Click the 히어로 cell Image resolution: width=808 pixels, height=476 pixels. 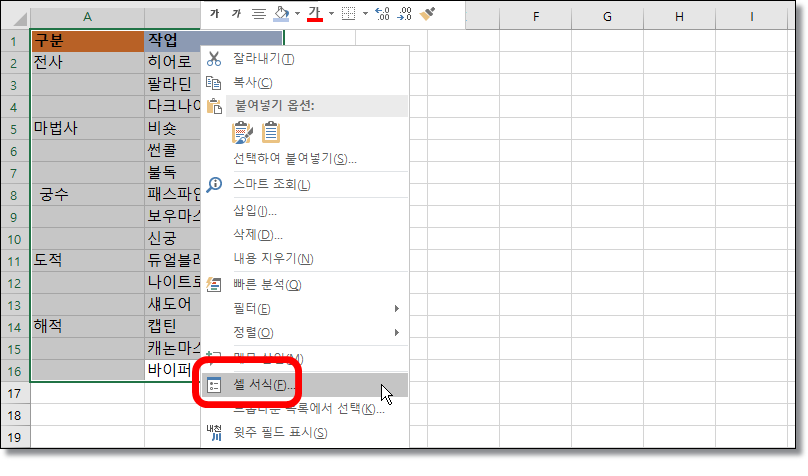(173, 63)
